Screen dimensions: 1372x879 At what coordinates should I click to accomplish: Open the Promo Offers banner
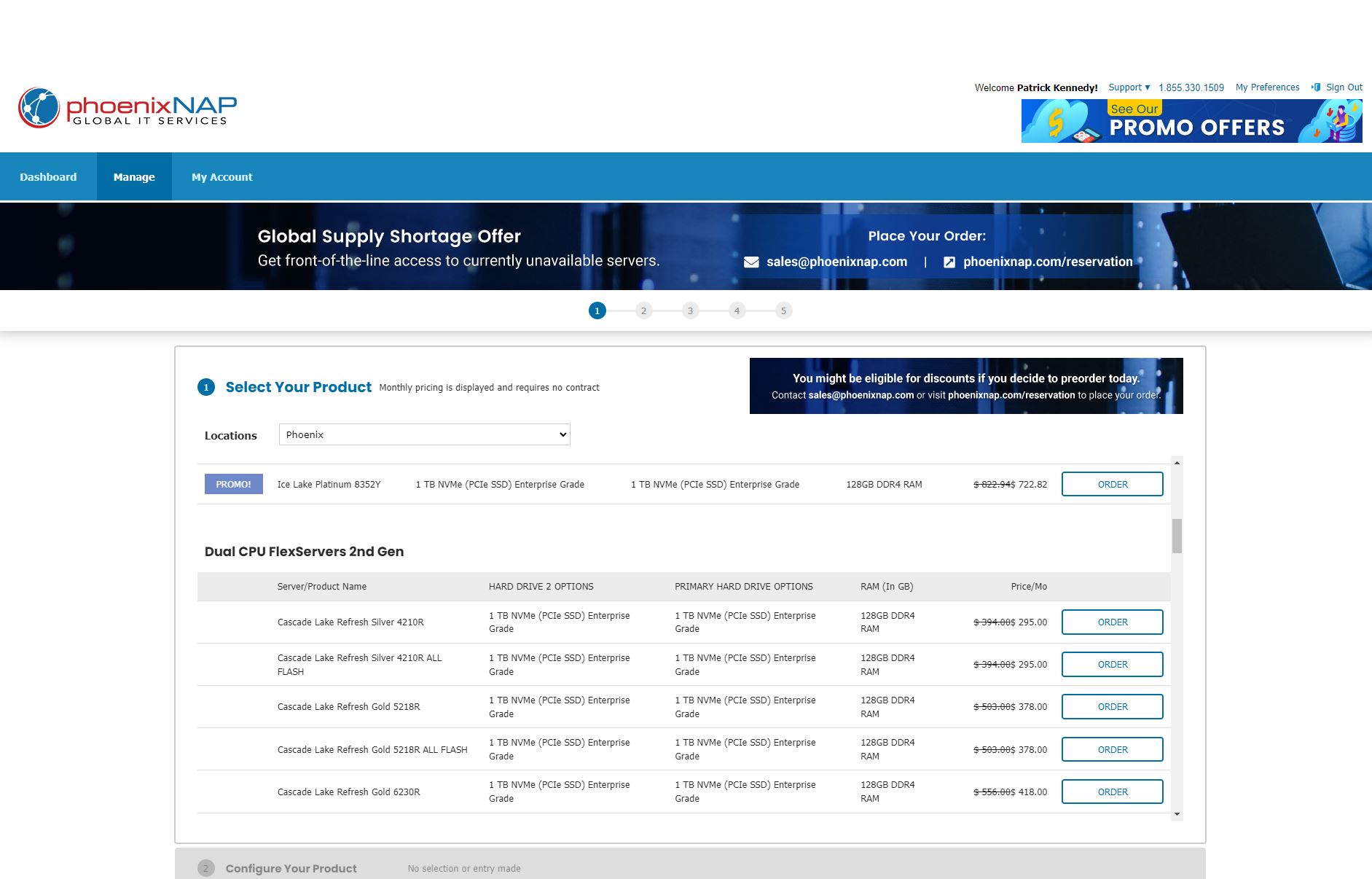pos(1191,121)
